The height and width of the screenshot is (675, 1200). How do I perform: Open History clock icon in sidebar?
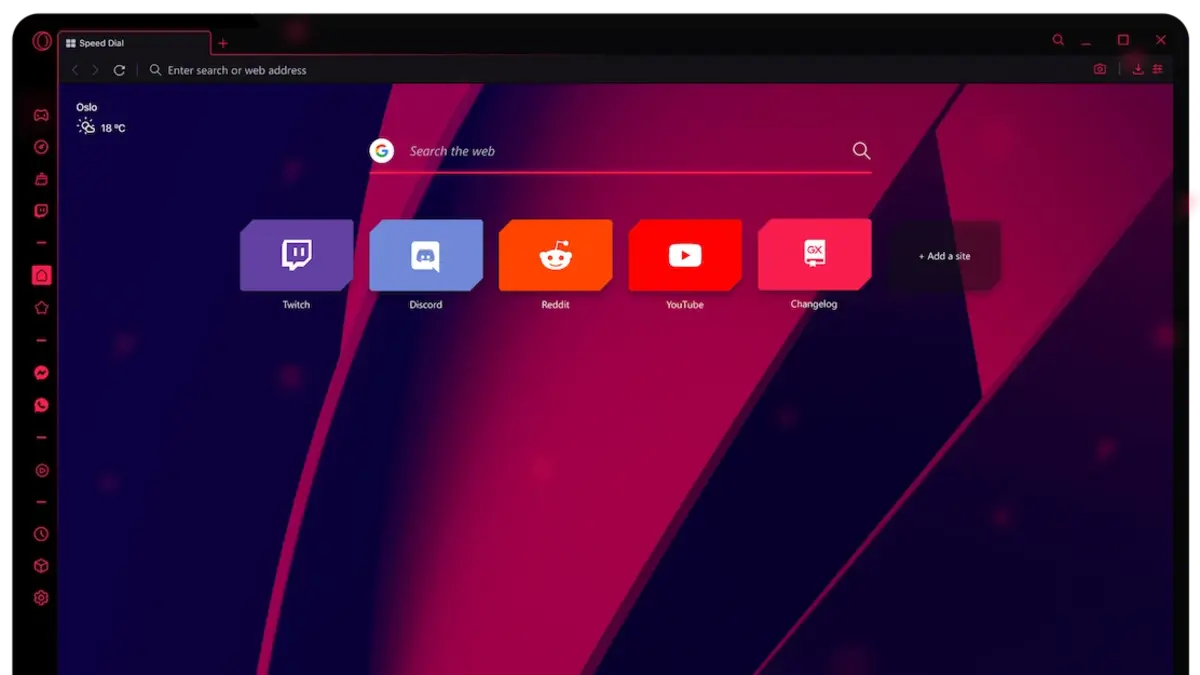[x=41, y=534]
